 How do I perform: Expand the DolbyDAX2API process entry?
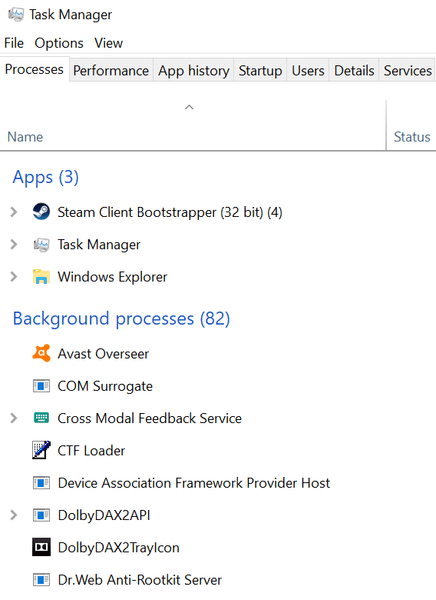point(14,515)
